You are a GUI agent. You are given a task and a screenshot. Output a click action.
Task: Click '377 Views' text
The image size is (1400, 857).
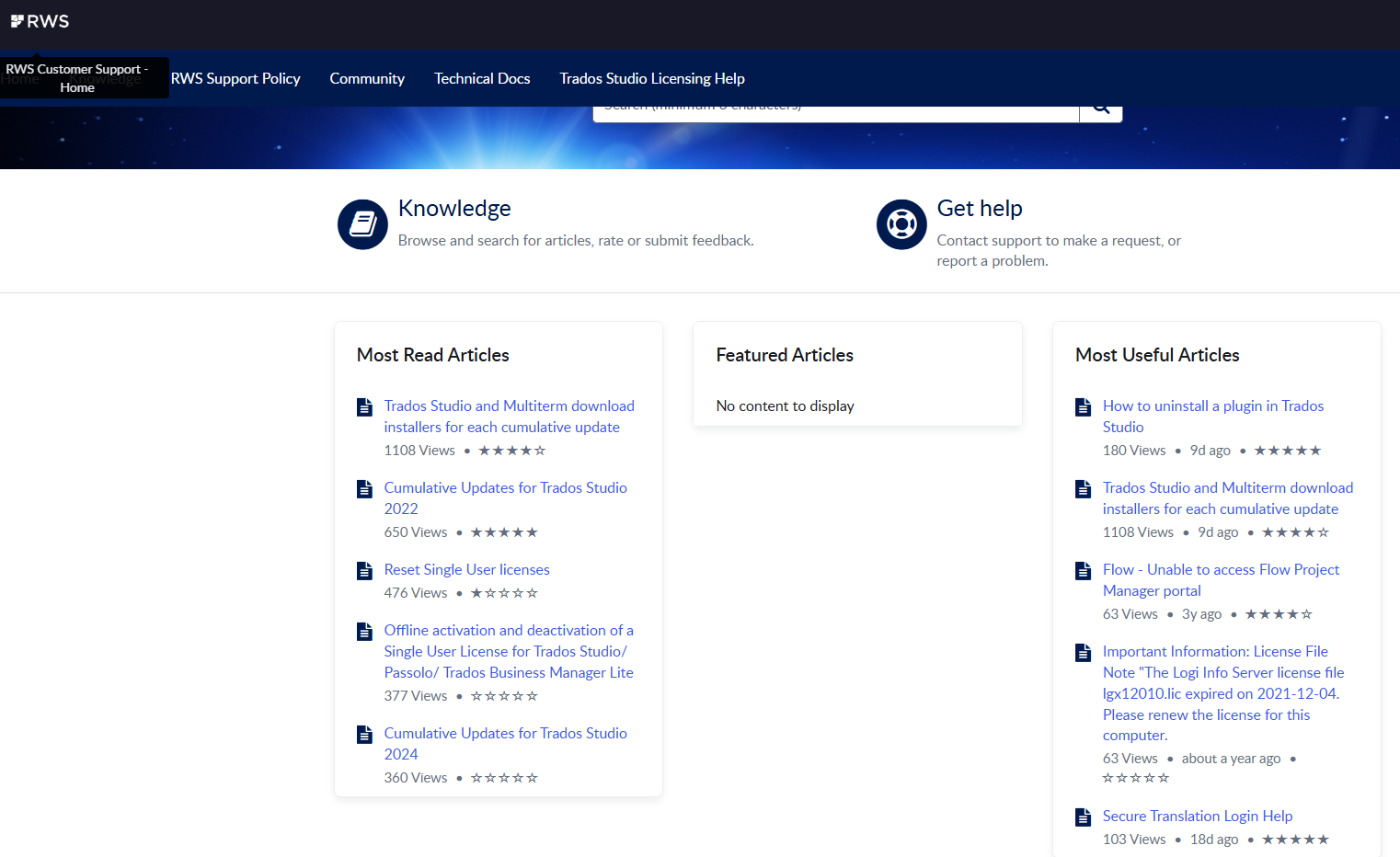click(416, 696)
